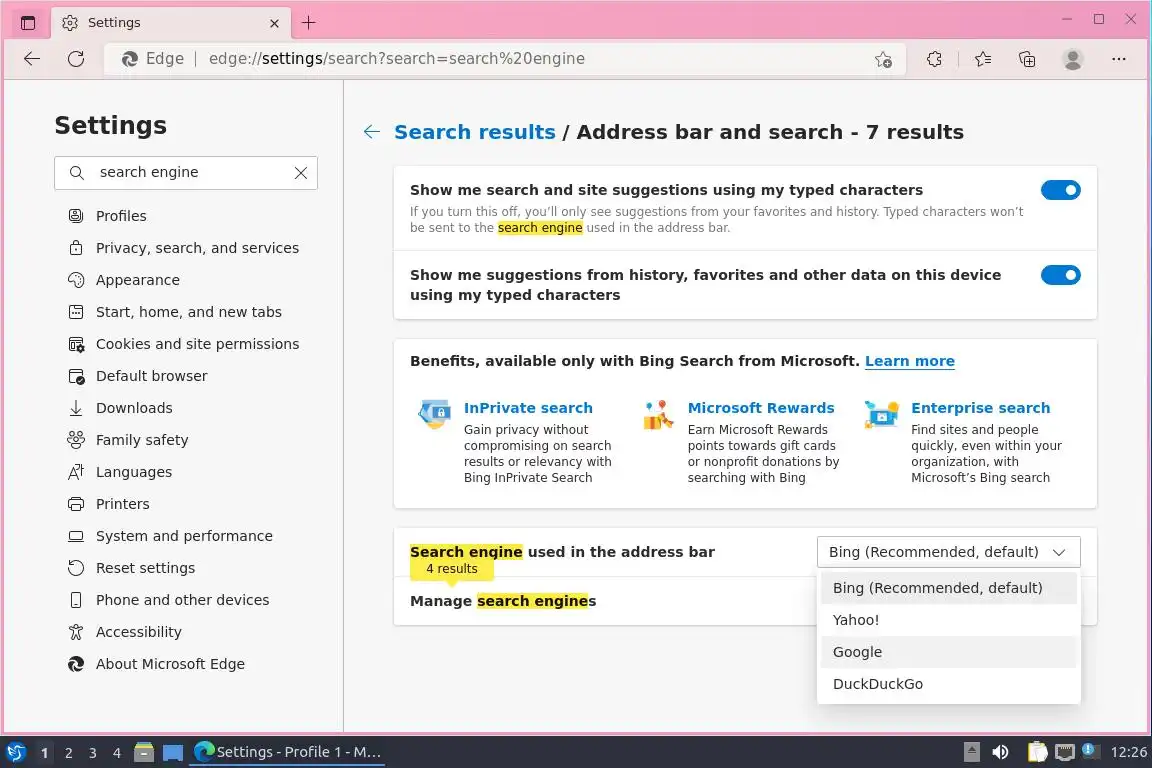Click the Enterprise search icon
The image size is (1152, 768).
coord(882,414)
